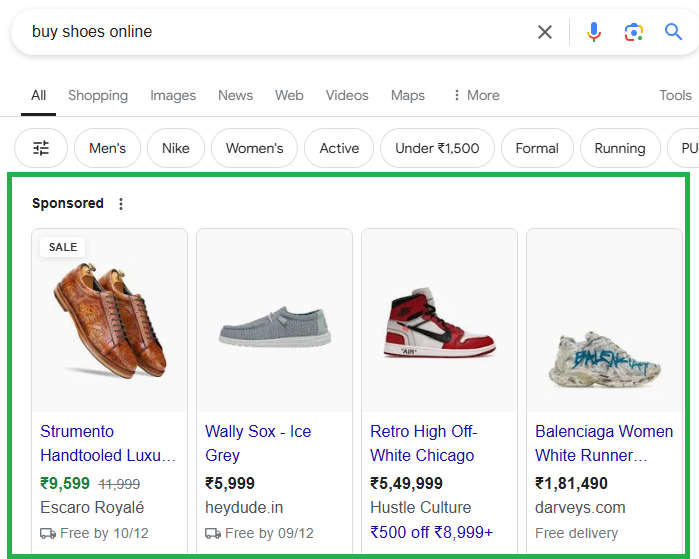Clear the search box with the X icon
The width and height of the screenshot is (699, 559).
pyautogui.click(x=545, y=32)
